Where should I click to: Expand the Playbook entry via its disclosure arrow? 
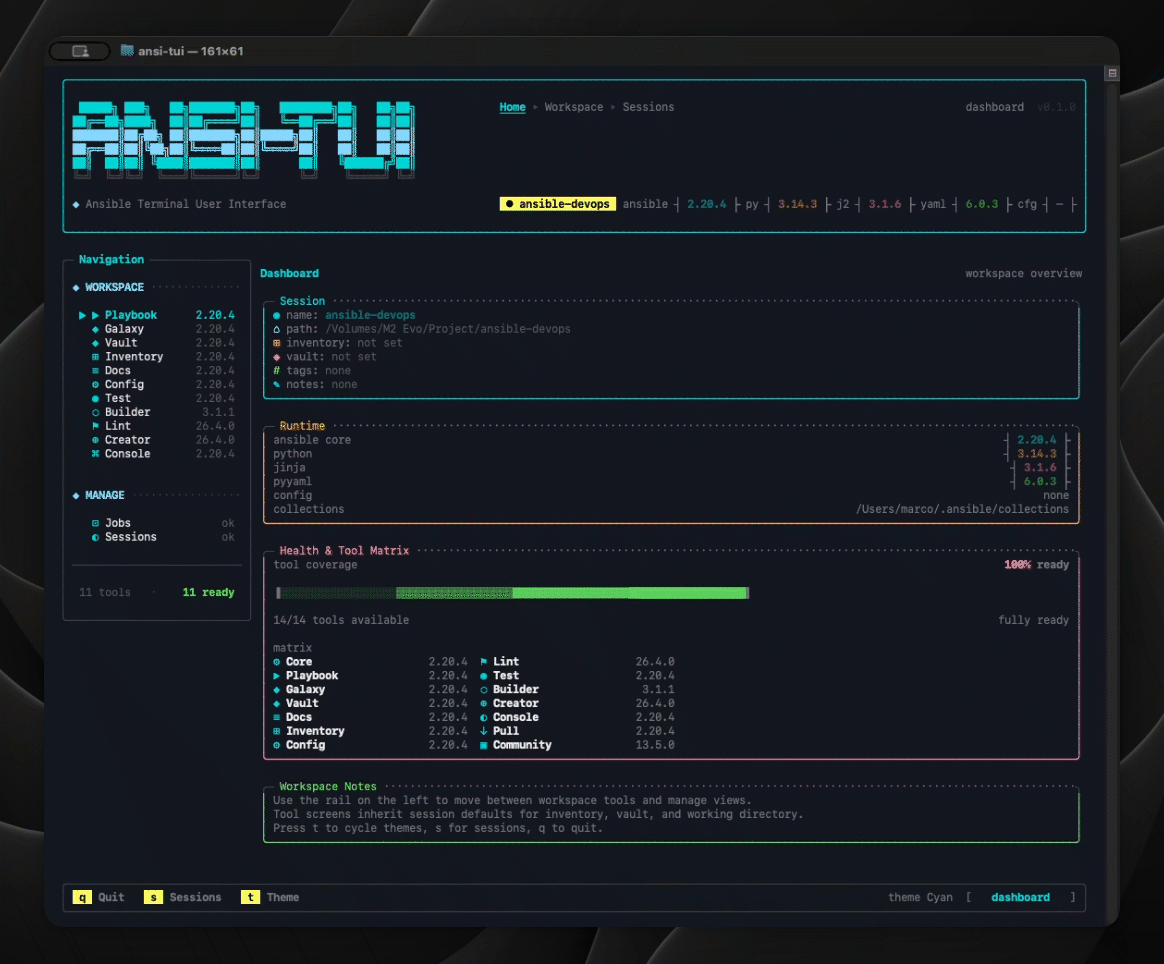[x=82, y=314]
